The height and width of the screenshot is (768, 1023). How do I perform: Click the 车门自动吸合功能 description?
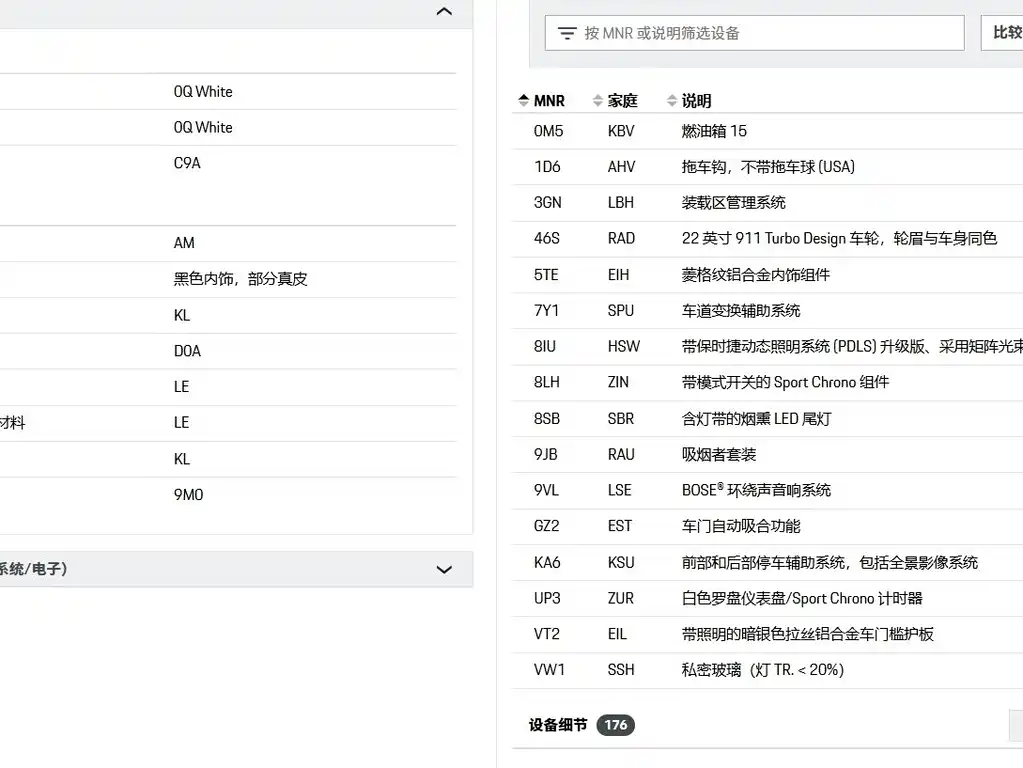(741, 526)
